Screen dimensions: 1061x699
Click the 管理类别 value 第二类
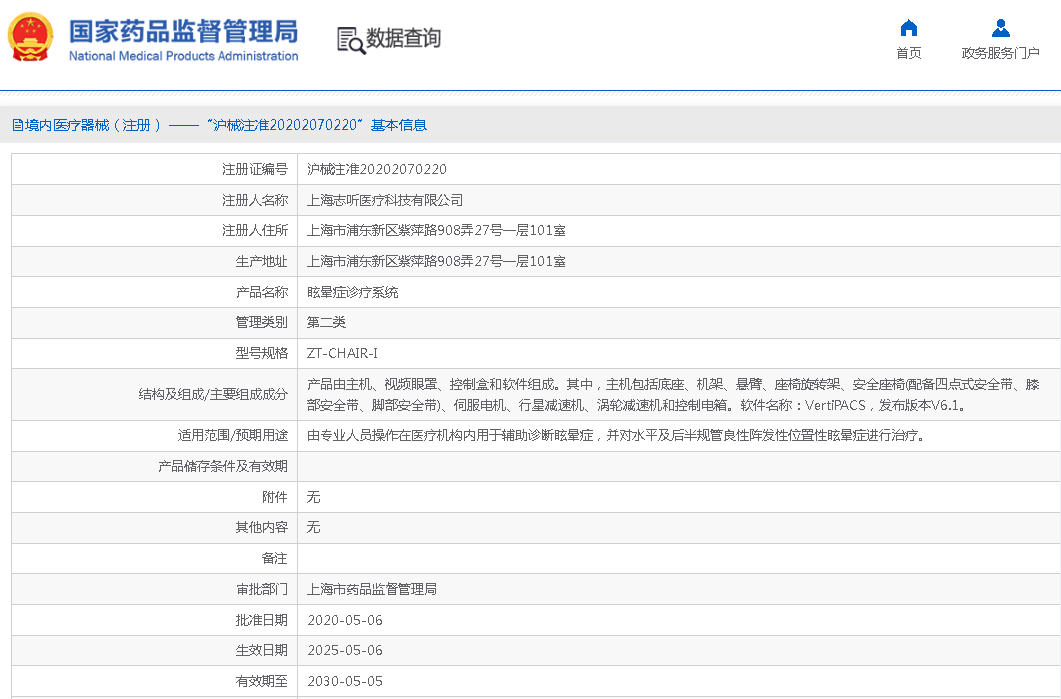[326, 322]
